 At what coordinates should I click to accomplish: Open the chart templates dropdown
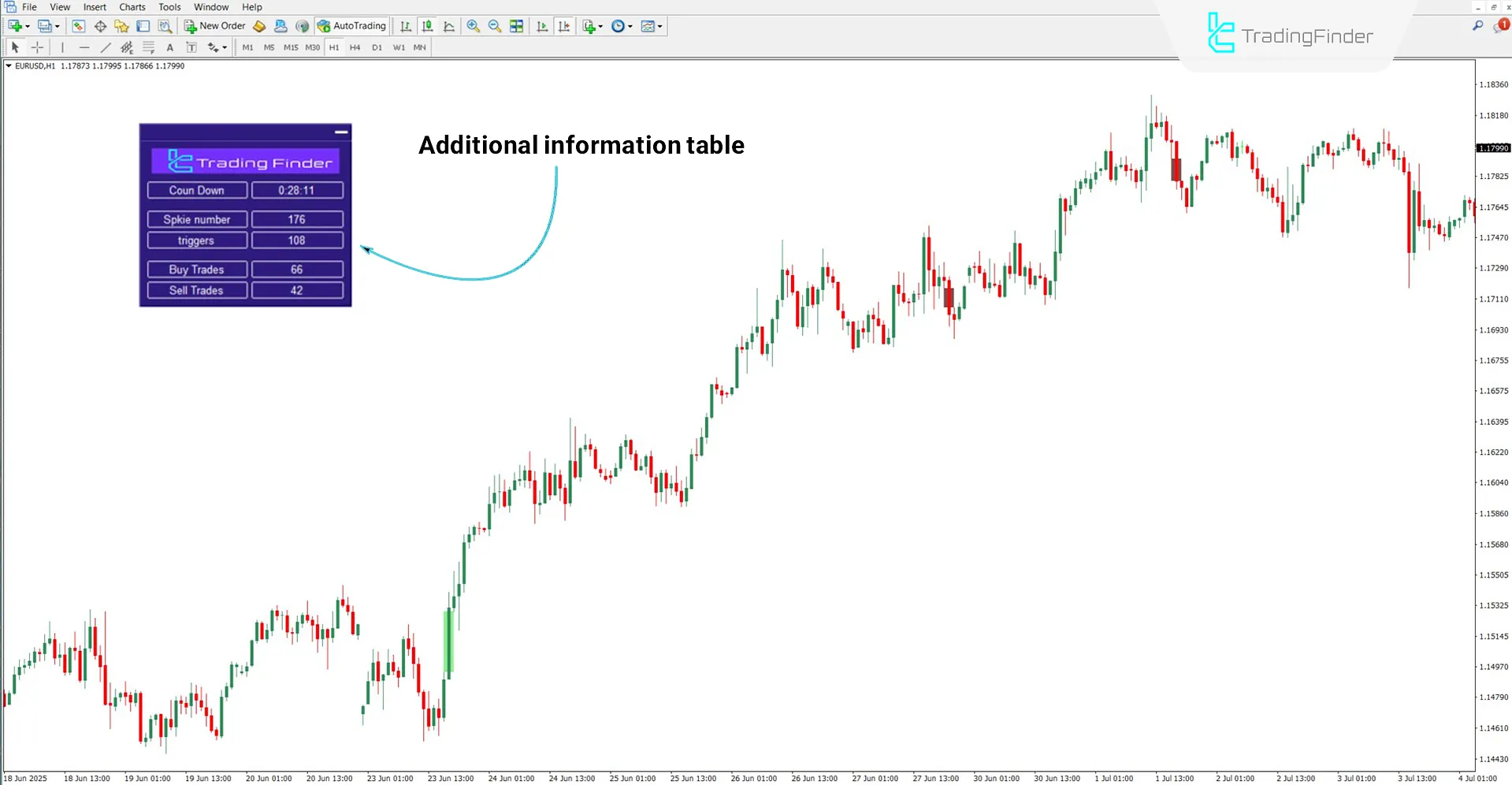tap(651, 26)
